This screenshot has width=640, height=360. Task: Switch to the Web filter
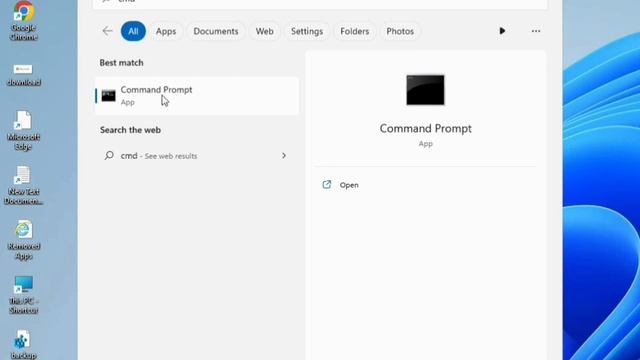tap(264, 31)
